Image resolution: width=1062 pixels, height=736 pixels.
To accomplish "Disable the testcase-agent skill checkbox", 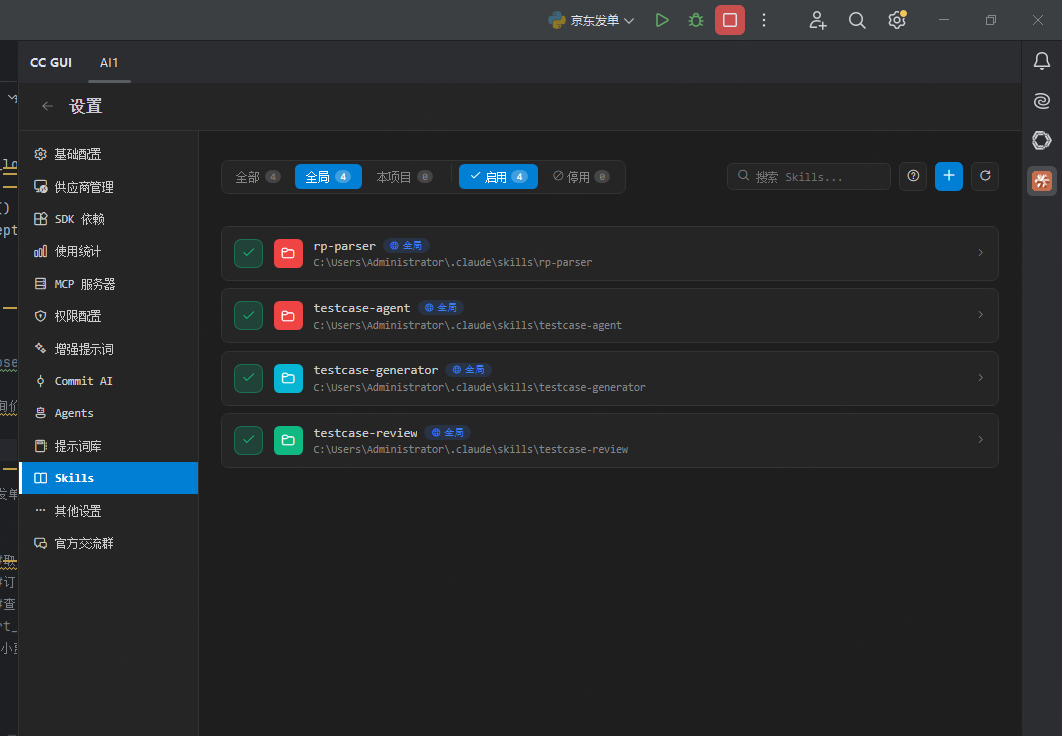I will [249, 316].
